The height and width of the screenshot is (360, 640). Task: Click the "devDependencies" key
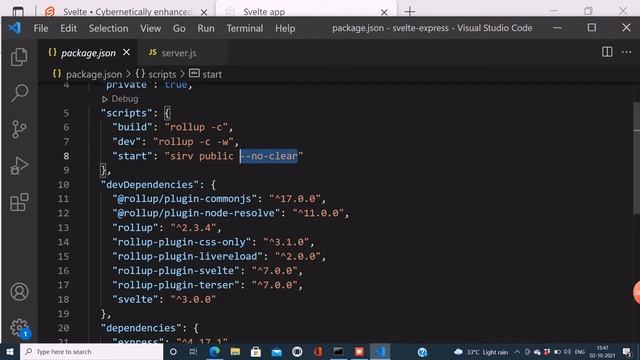(149, 184)
